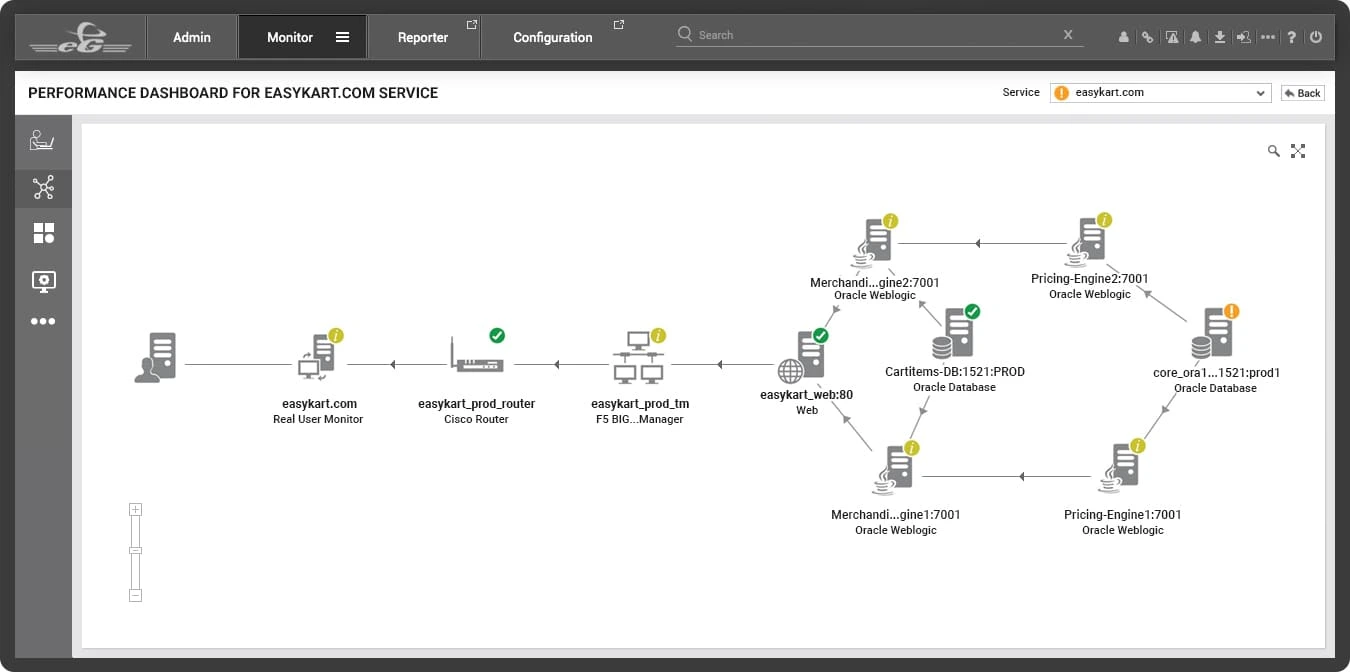Expand the sidebar's three-dot more options
The width and height of the screenshot is (1350, 672).
(x=43, y=322)
